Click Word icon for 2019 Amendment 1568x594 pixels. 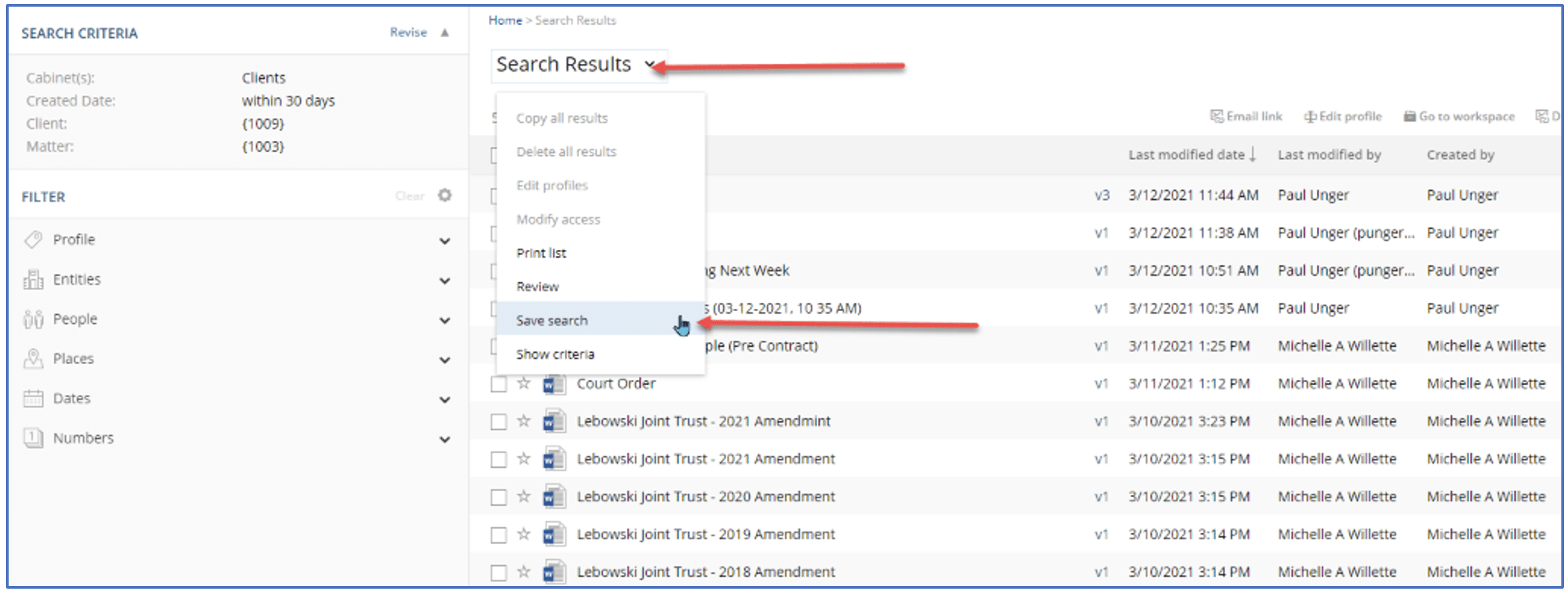[554, 535]
